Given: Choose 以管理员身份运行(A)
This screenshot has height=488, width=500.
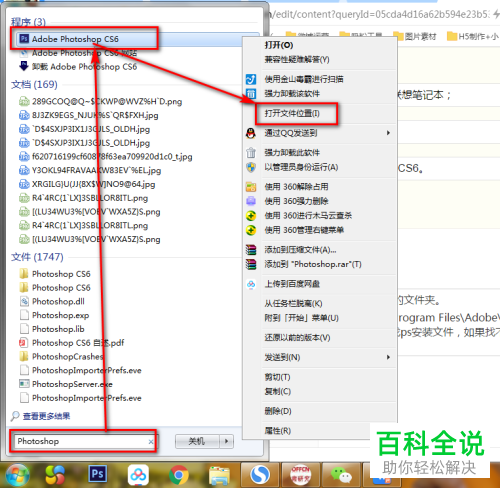Looking at the screenshot, I should 301,167.
